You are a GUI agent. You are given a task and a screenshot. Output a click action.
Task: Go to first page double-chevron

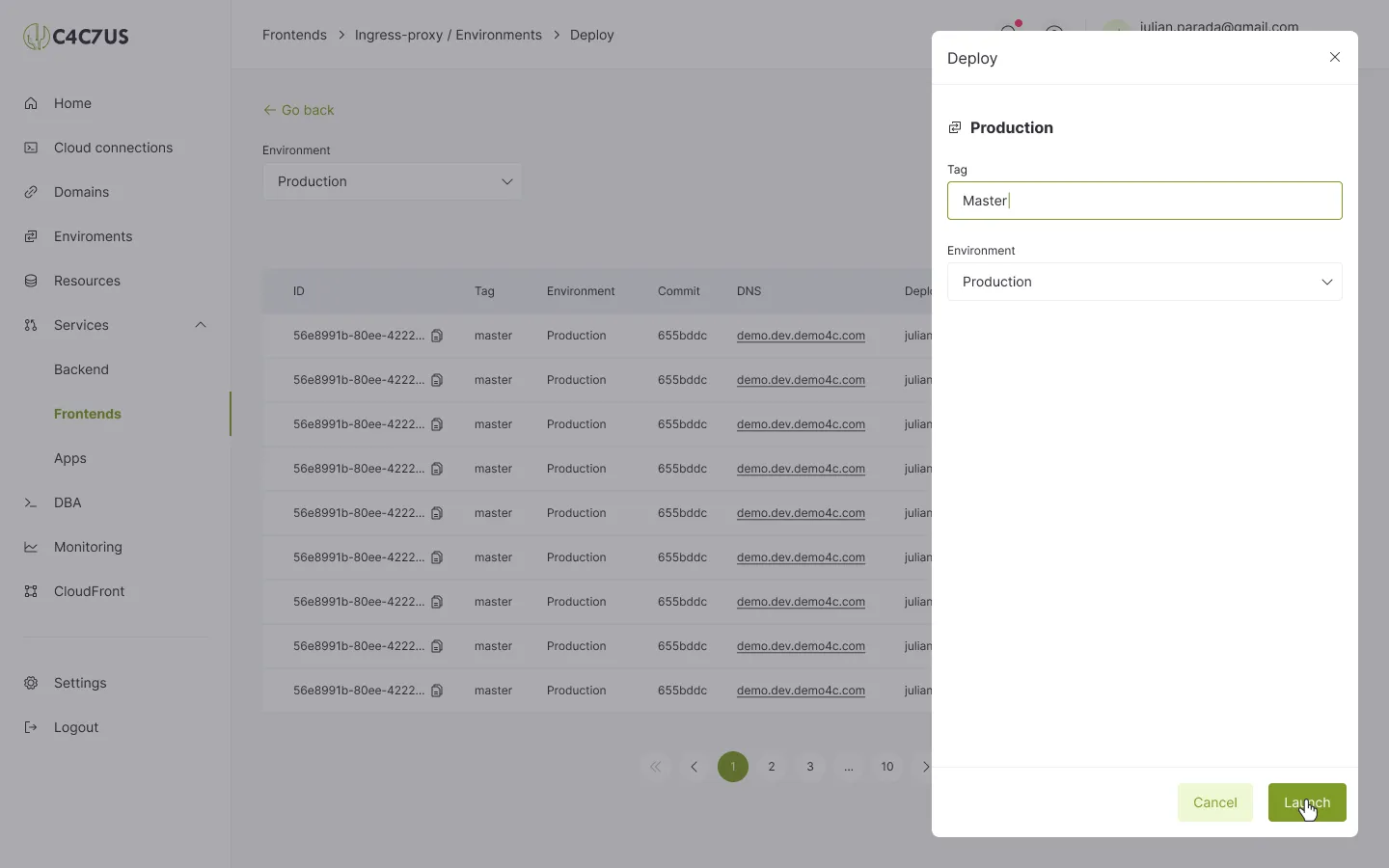pos(656,767)
